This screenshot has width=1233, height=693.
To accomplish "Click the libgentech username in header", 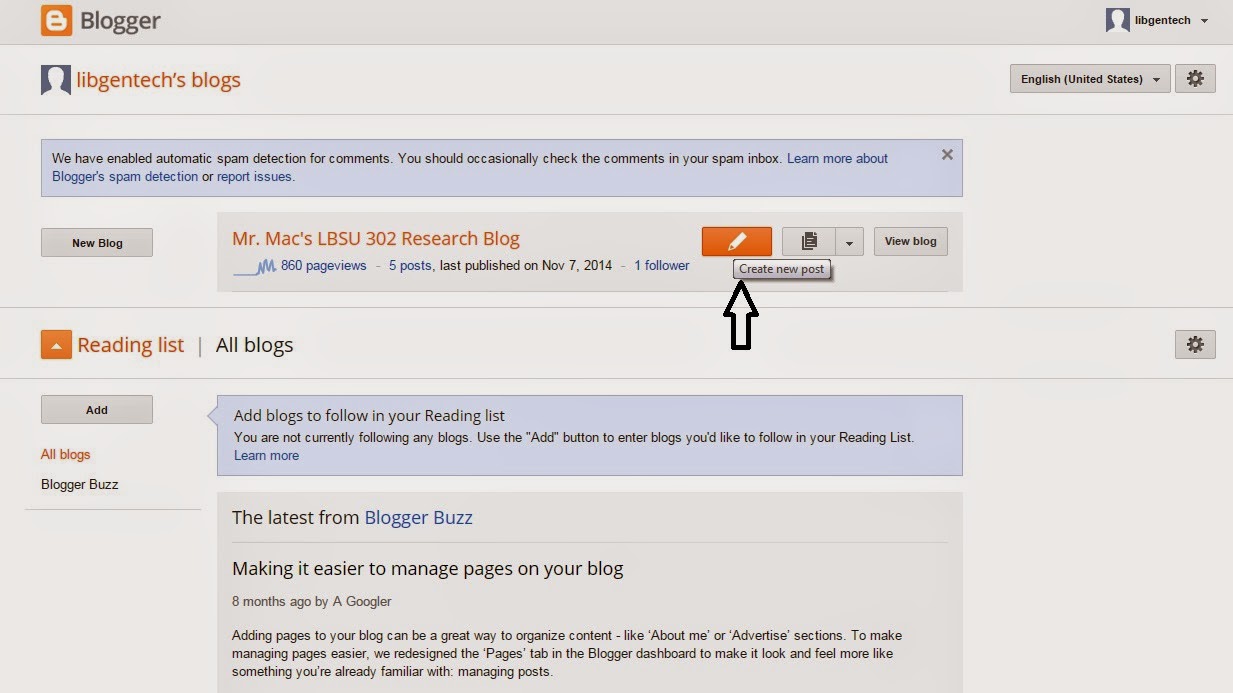I will [1163, 21].
